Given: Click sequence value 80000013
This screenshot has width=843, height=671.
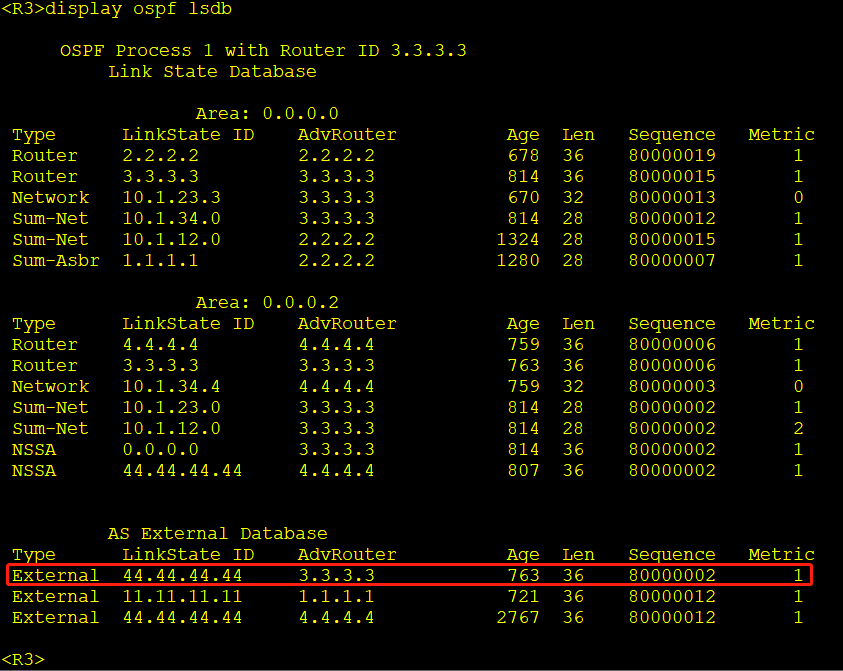Looking at the screenshot, I should tap(672, 197).
